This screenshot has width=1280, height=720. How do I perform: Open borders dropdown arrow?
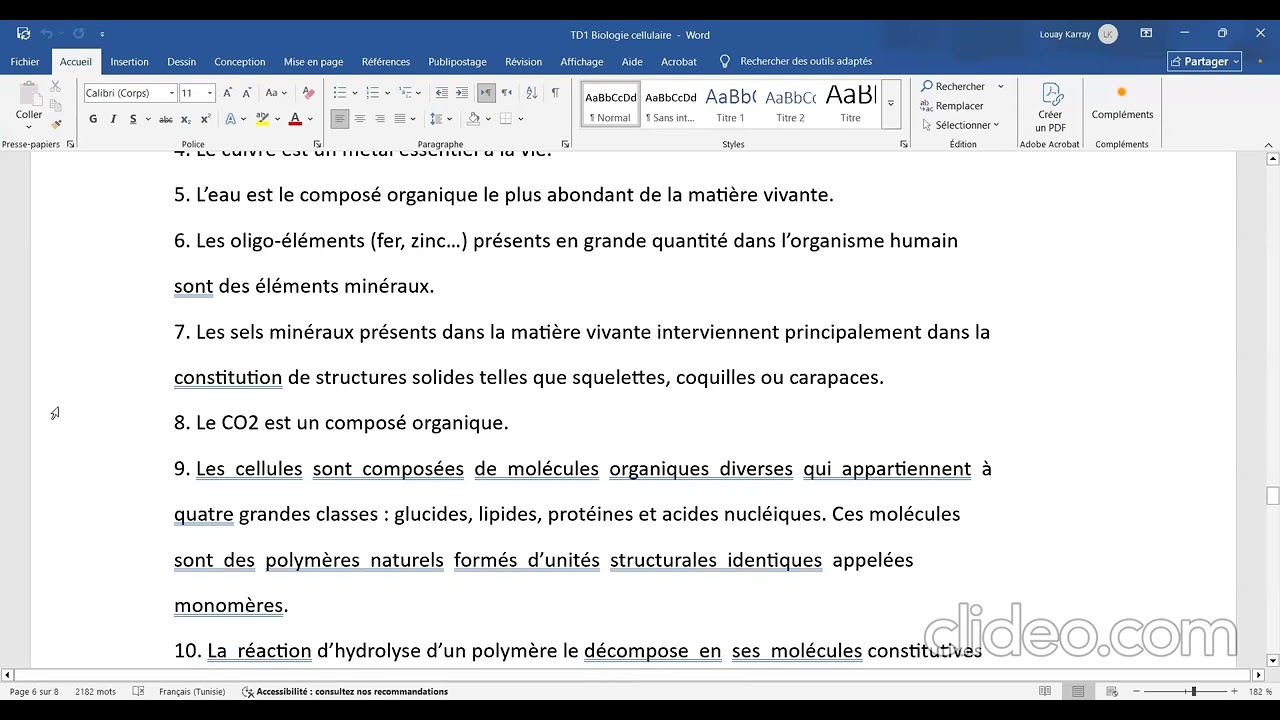pyautogui.click(x=521, y=119)
